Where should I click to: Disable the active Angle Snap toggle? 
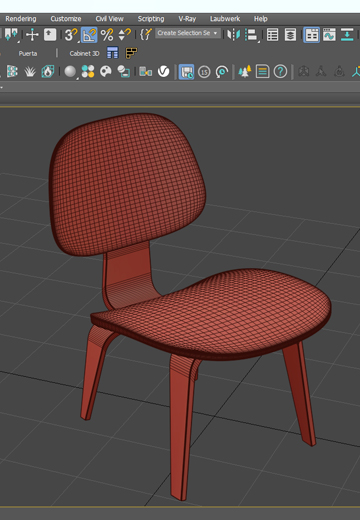tap(89, 35)
